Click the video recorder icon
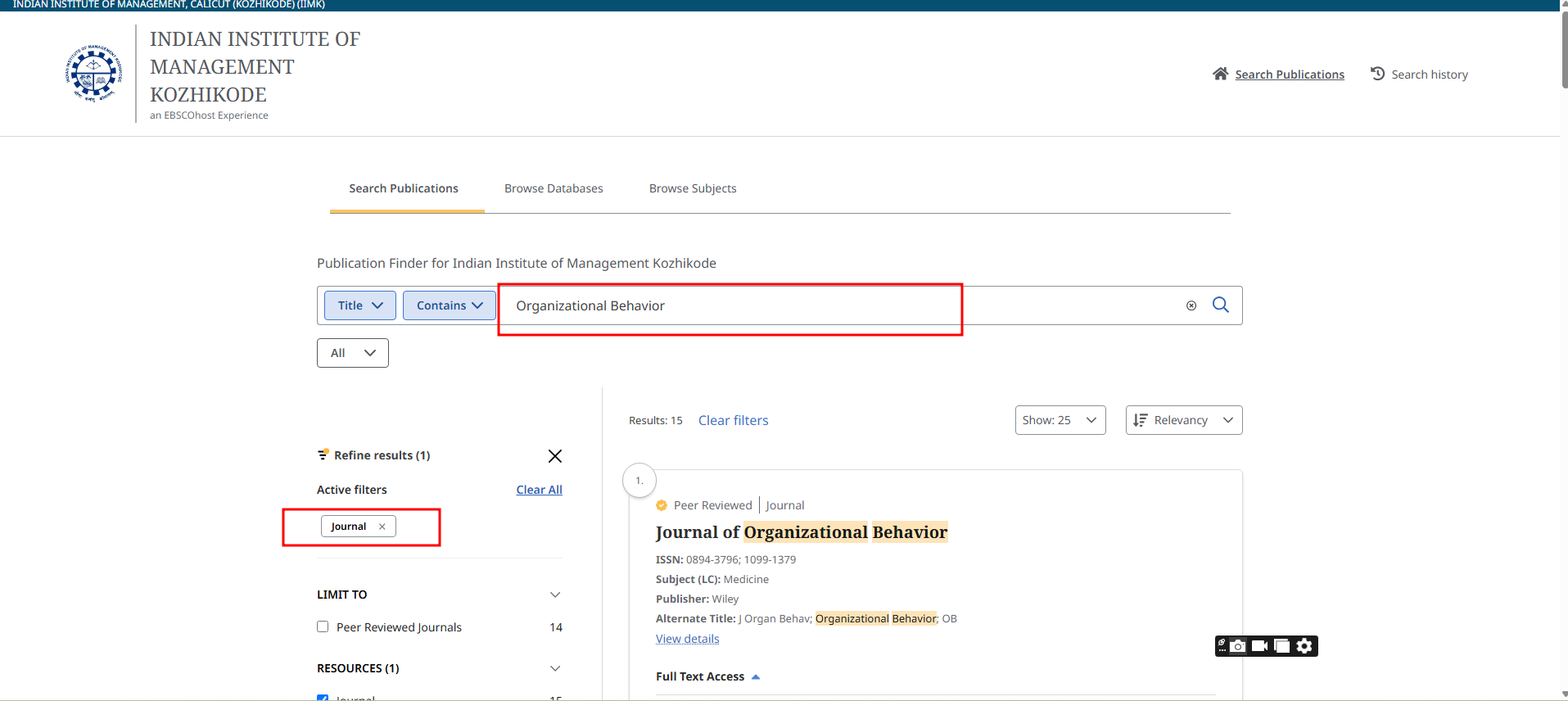 click(1260, 646)
